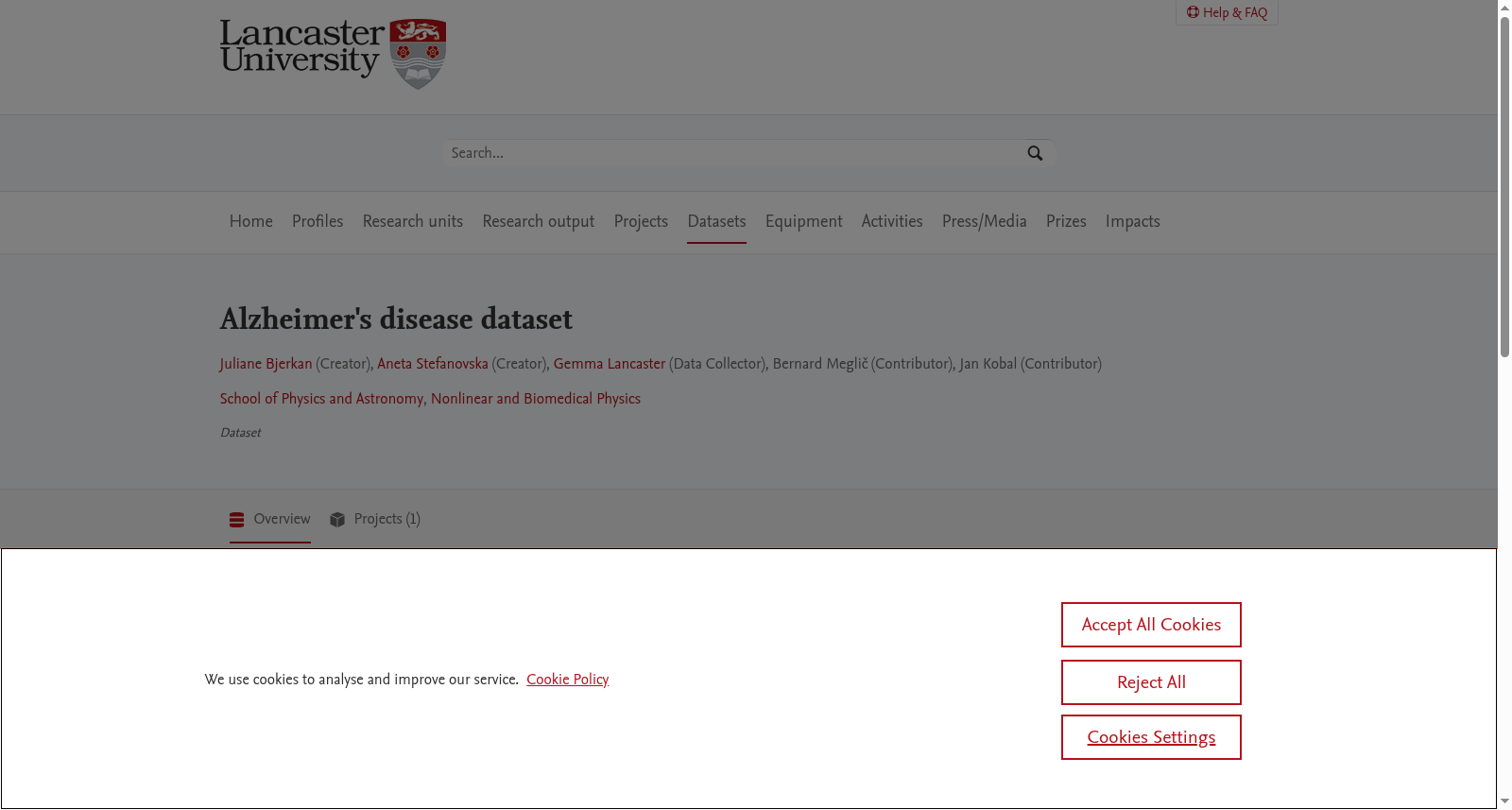Open the Equipment section

pos(804,221)
